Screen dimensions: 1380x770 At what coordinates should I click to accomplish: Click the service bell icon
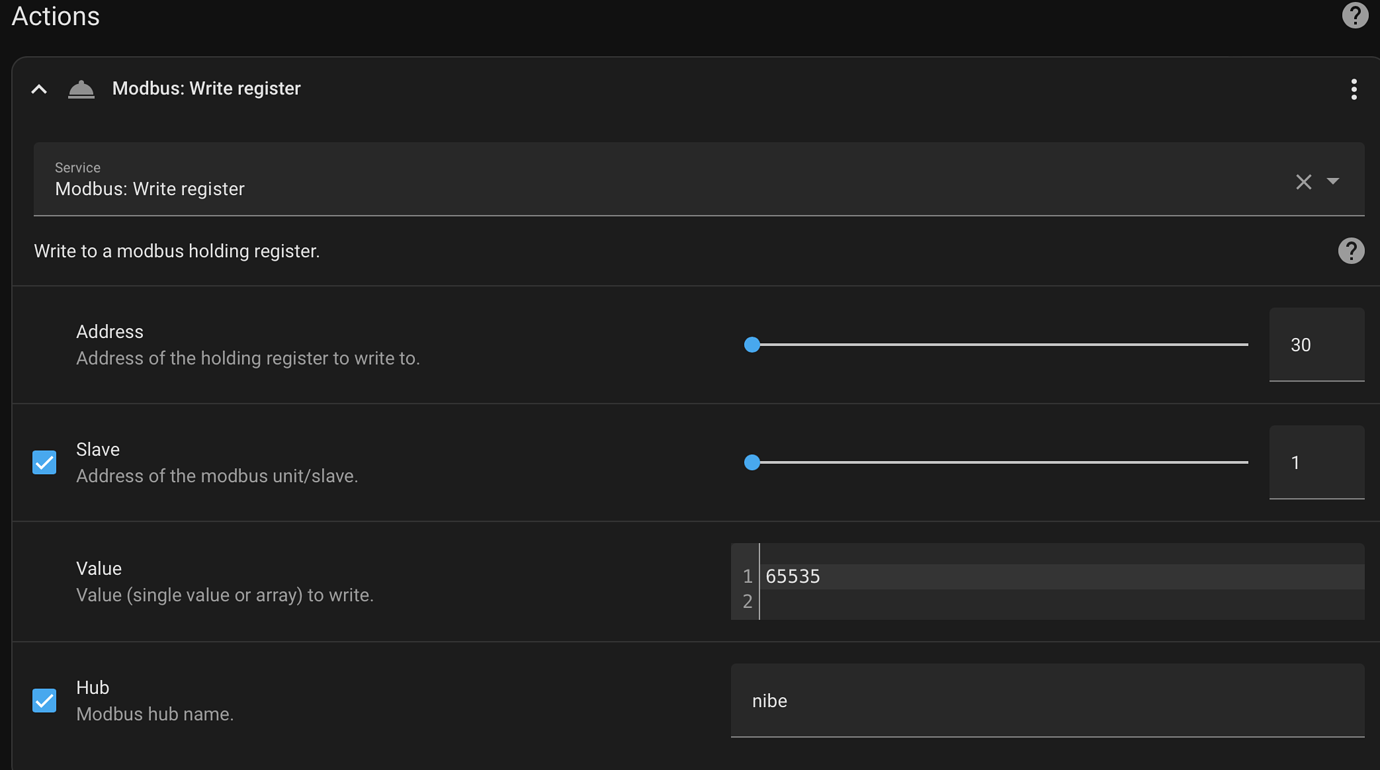(81, 89)
